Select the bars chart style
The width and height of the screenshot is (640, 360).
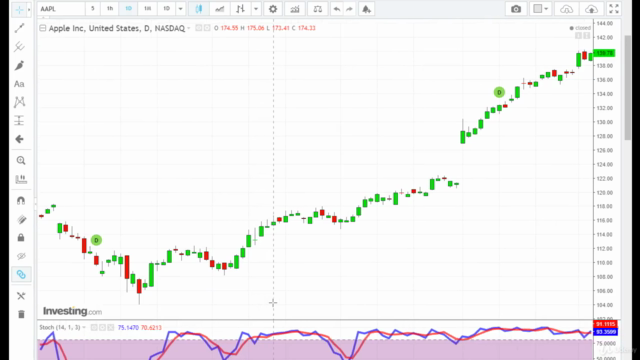click(240, 9)
